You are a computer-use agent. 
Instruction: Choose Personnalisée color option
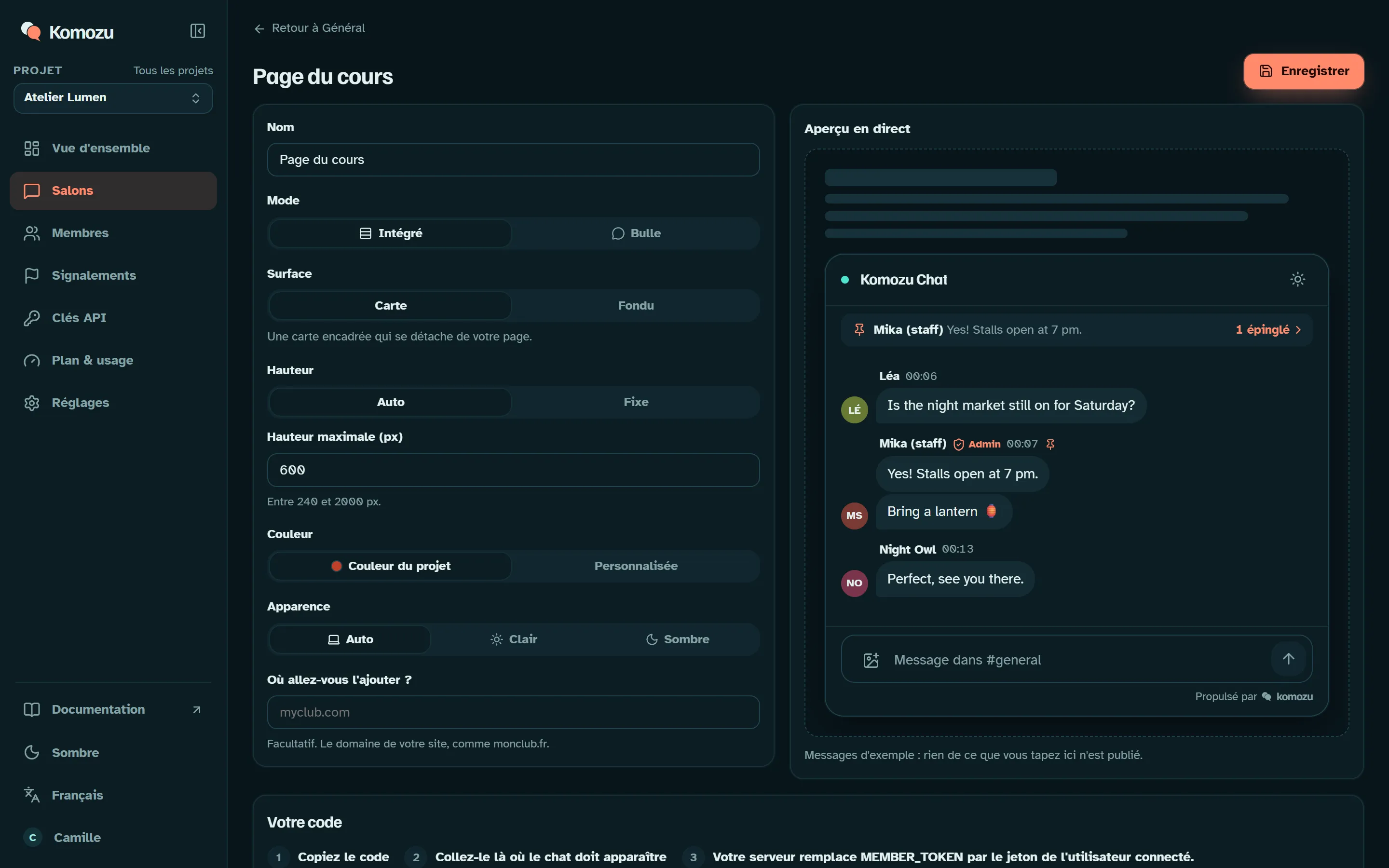coord(635,566)
